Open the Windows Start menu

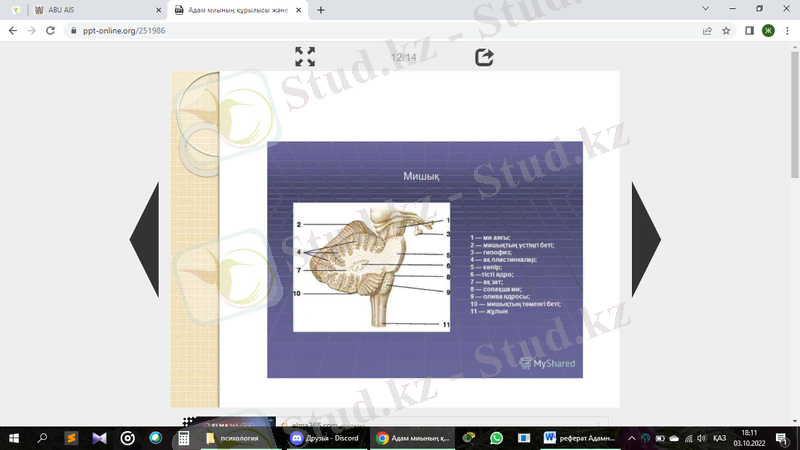(x=14, y=438)
